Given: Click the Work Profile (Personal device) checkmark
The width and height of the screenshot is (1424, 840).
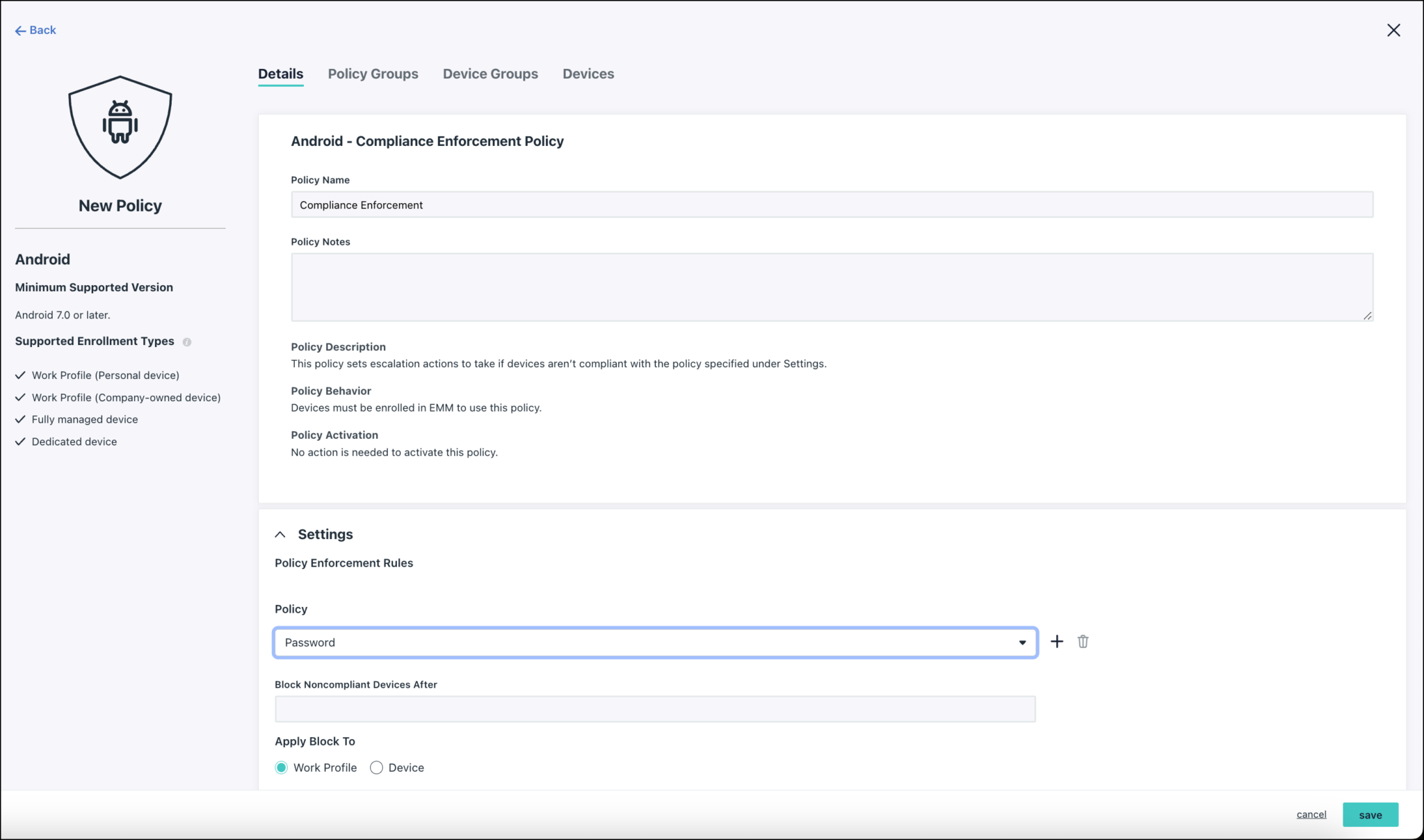Looking at the screenshot, I should pos(20,375).
